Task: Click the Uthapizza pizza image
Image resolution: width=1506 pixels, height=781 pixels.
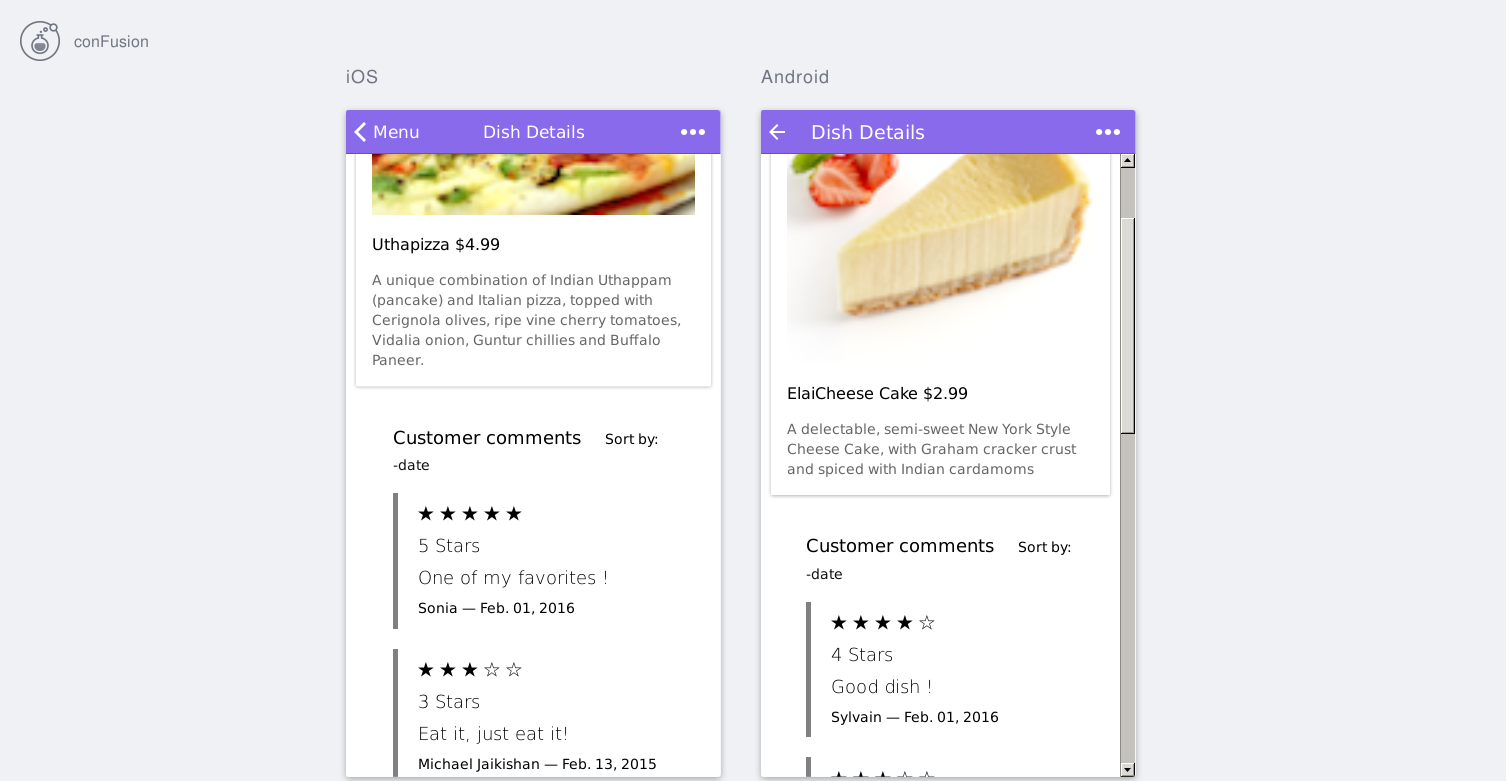Action: 533,185
